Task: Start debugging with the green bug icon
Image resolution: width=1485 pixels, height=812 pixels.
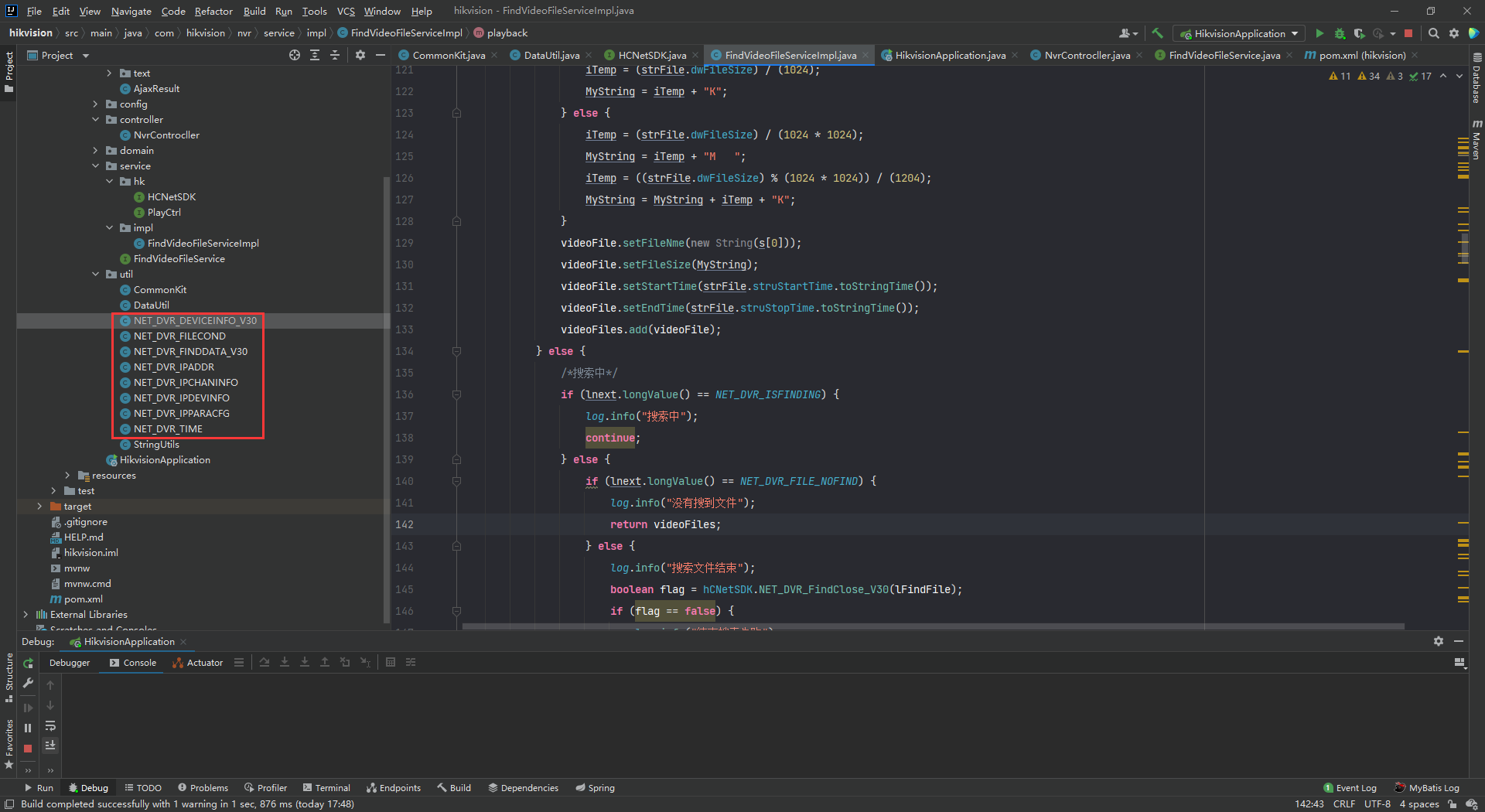Action: coord(1340,33)
